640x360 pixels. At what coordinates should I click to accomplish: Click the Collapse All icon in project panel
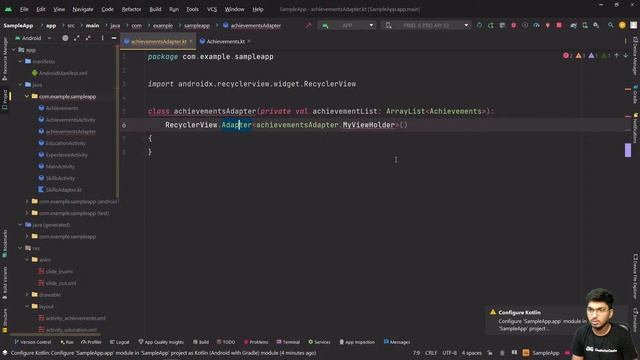point(88,38)
